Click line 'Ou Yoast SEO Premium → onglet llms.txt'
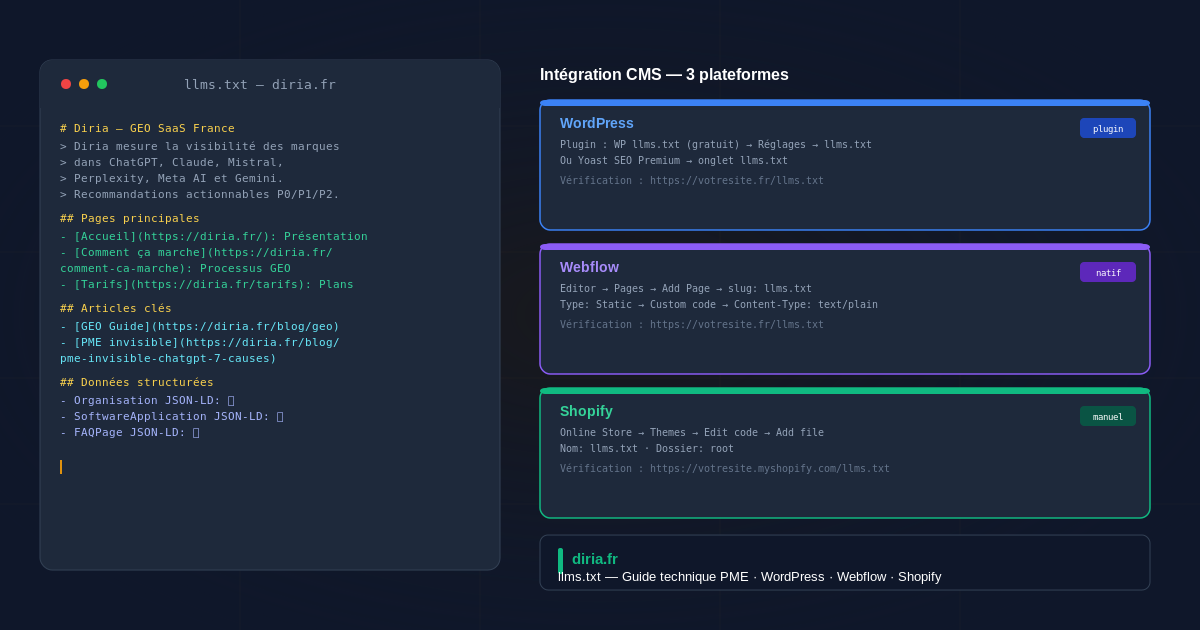Screen dimensions: 1200x630 [x=674, y=160]
